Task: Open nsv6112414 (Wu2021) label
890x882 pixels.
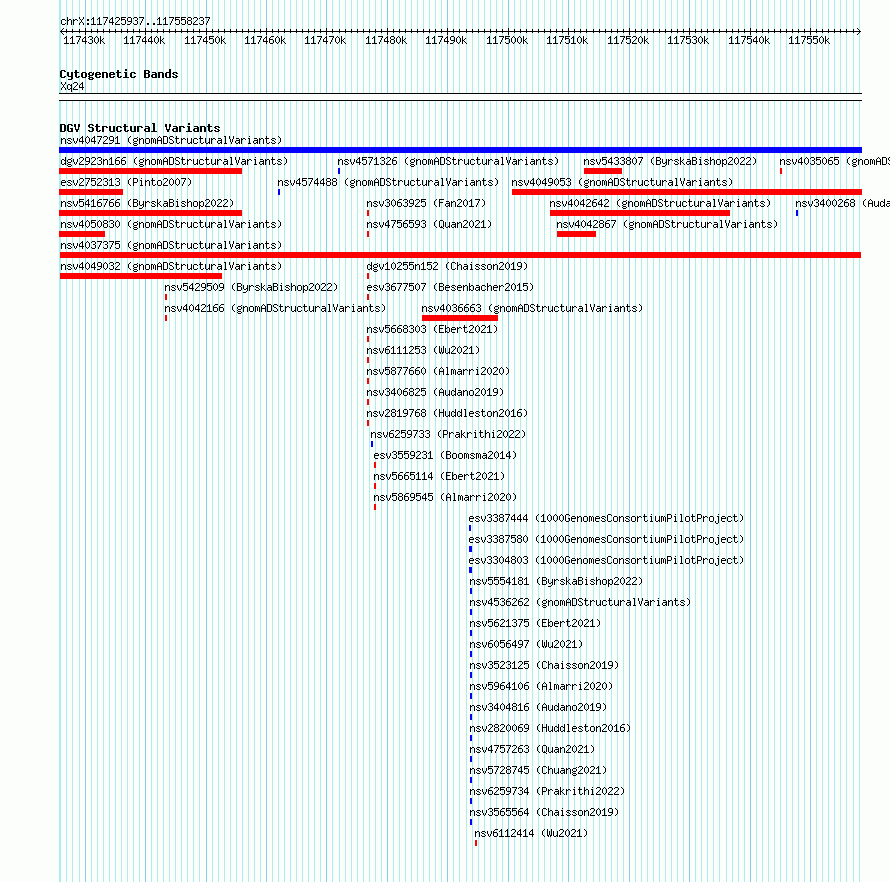Action: click(531, 833)
